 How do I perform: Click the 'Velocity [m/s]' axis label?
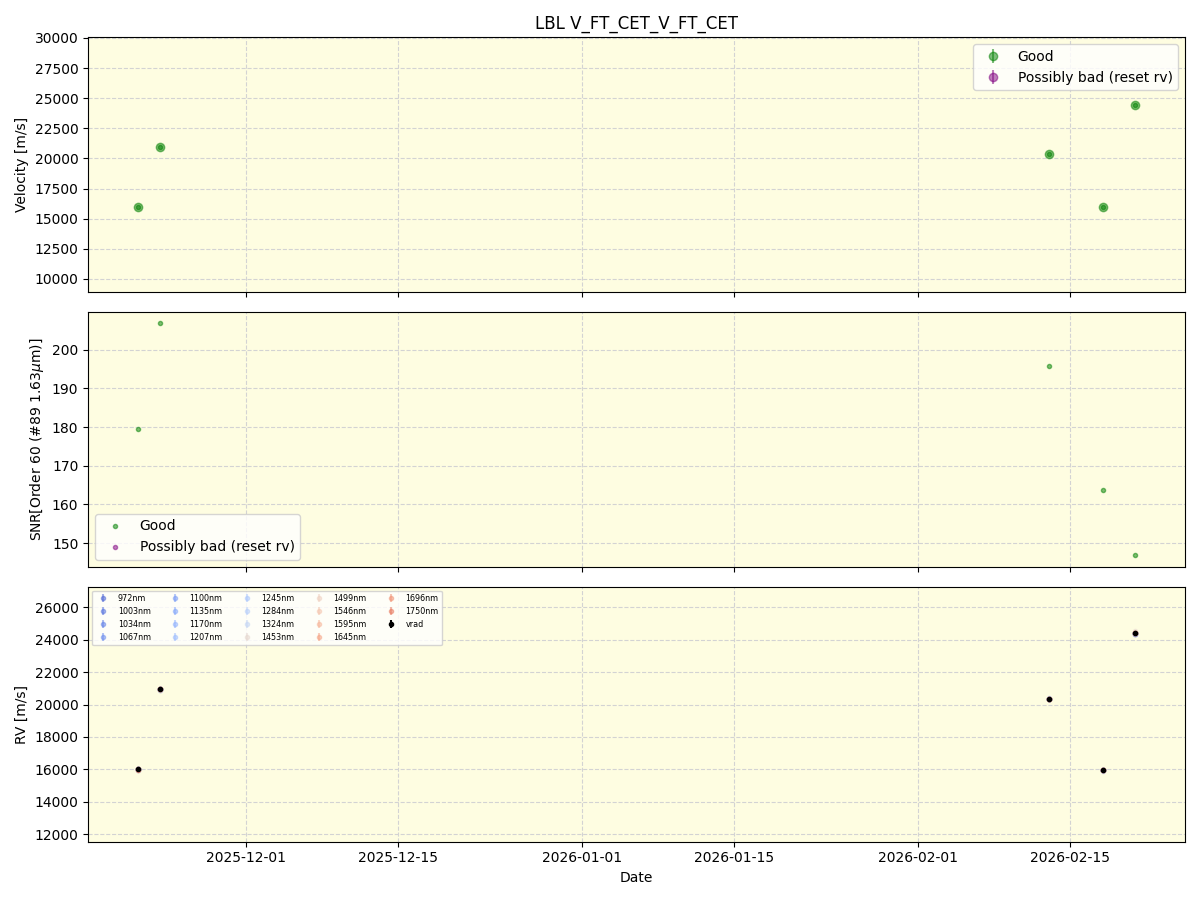(x=21, y=165)
